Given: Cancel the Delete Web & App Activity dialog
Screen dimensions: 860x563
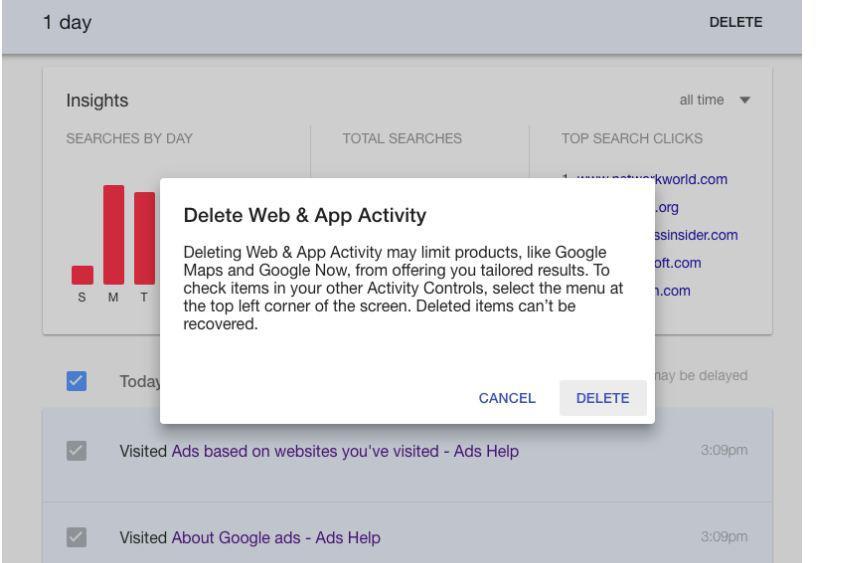Looking at the screenshot, I should [507, 398].
